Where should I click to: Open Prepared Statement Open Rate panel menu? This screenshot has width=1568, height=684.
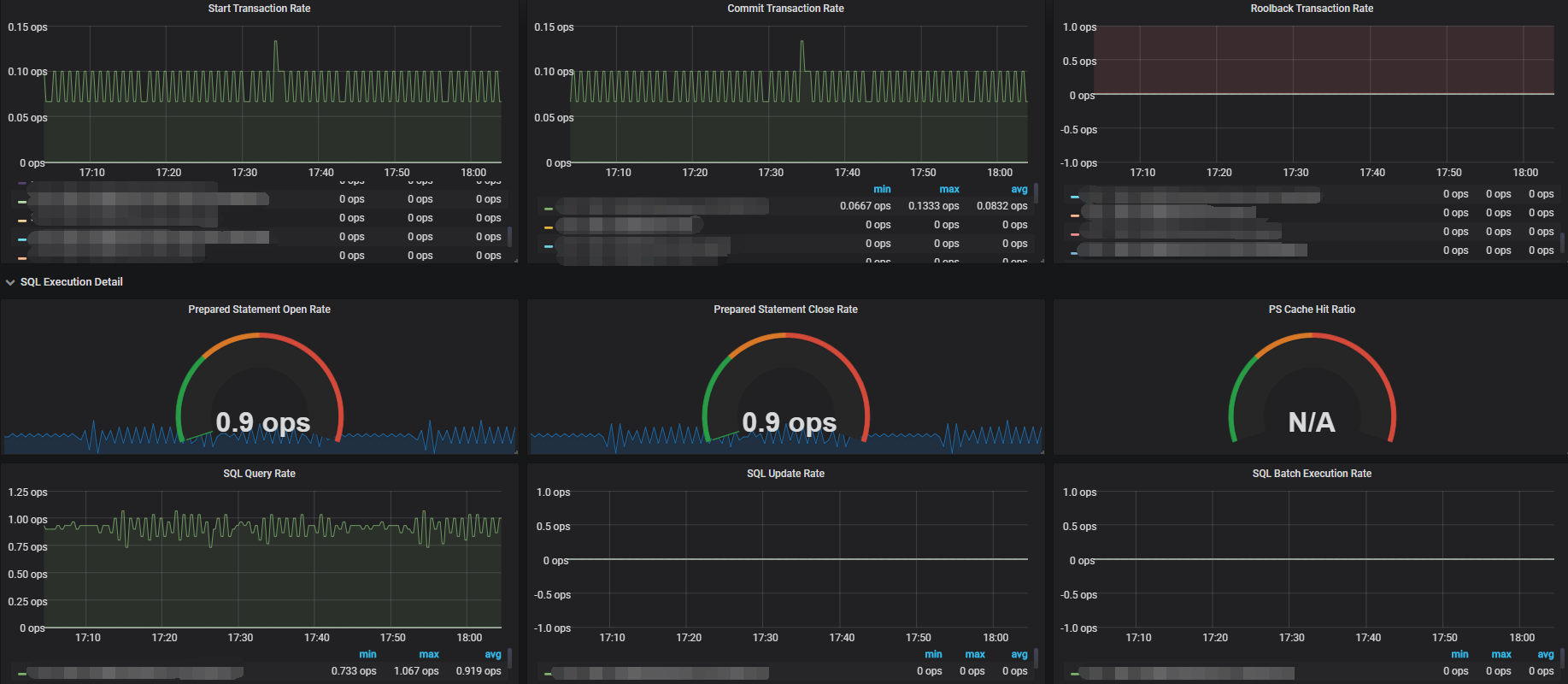[x=259, y=310]
